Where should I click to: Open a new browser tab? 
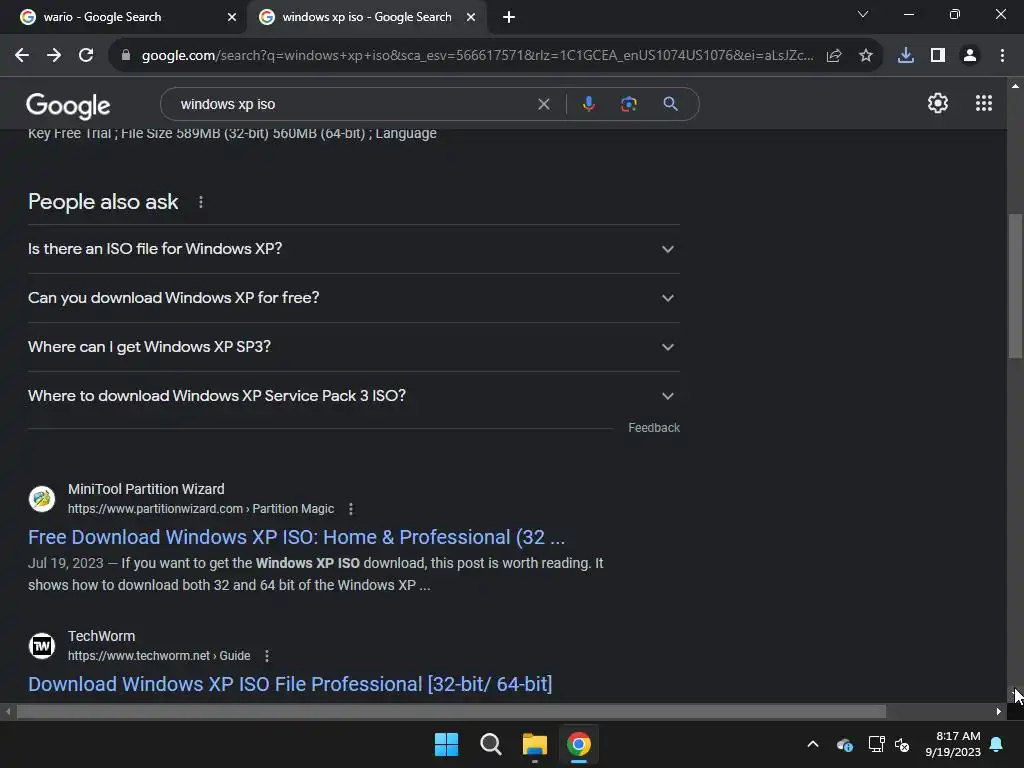point(509,18)
